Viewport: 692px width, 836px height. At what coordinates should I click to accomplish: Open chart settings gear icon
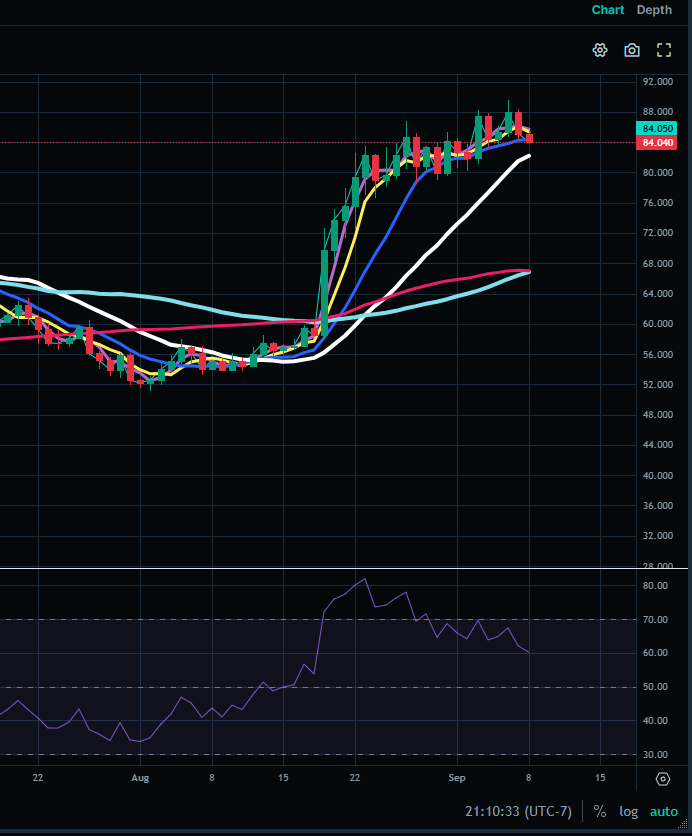pos(600,50)
